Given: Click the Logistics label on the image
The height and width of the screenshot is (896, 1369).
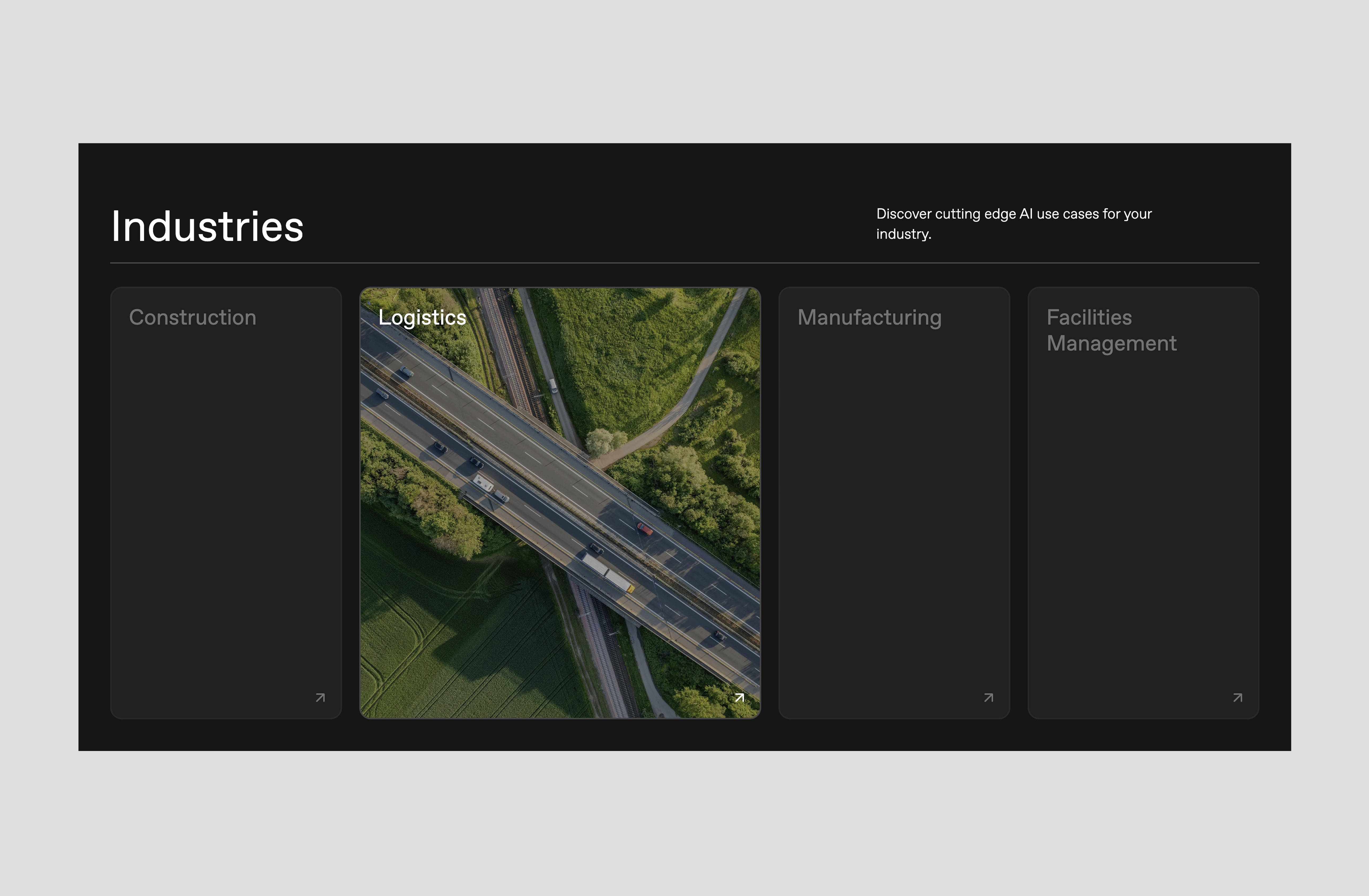Looking at the screenshot, I should 423,317.
